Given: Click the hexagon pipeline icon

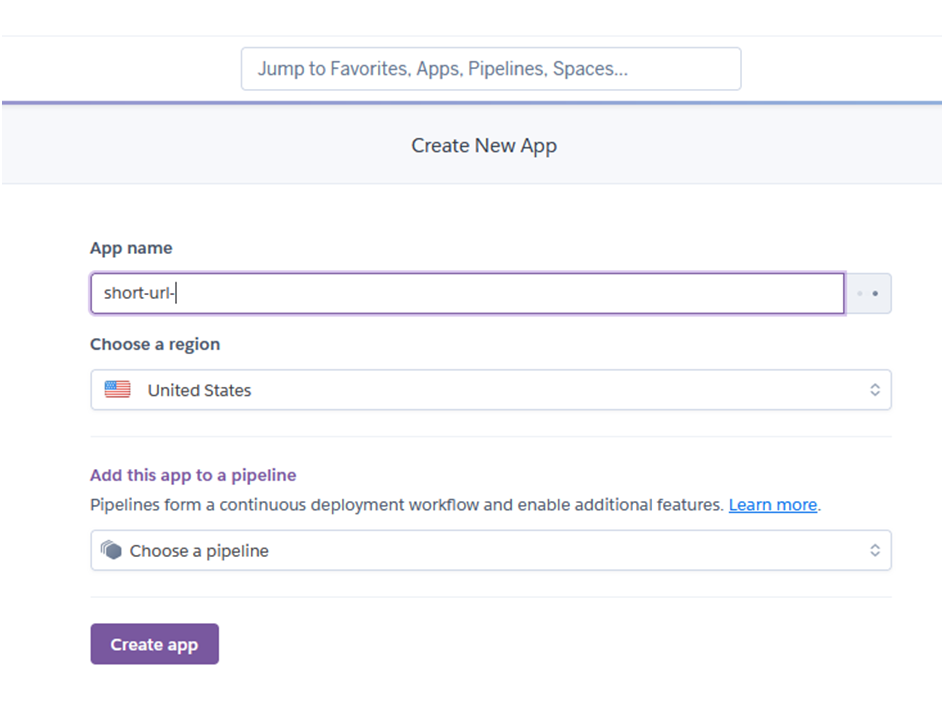Looking at the screenshot, I should pyautogui.click(x=111, y=550).
